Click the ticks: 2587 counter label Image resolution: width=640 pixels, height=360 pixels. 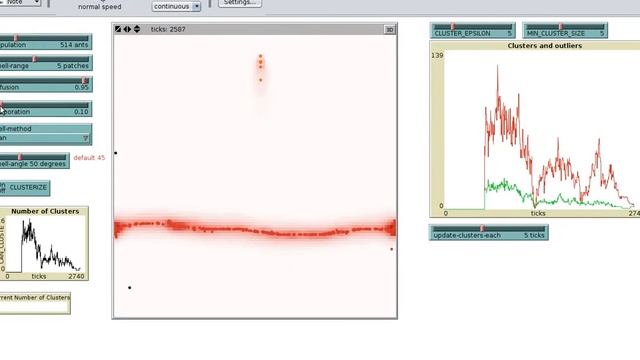pyautogui.click(x=168, y=29)
